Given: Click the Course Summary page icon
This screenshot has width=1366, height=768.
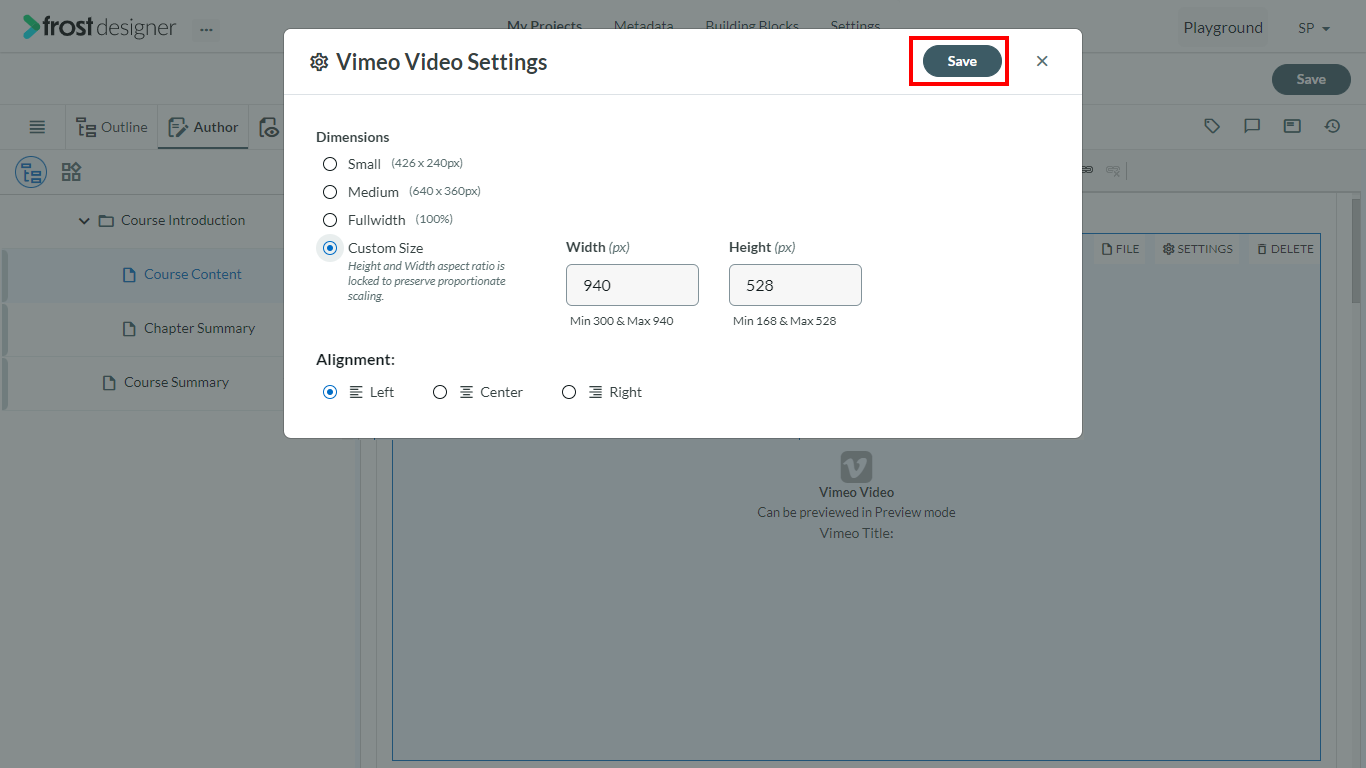Looking at the screenshot, I should click(109, 383).
